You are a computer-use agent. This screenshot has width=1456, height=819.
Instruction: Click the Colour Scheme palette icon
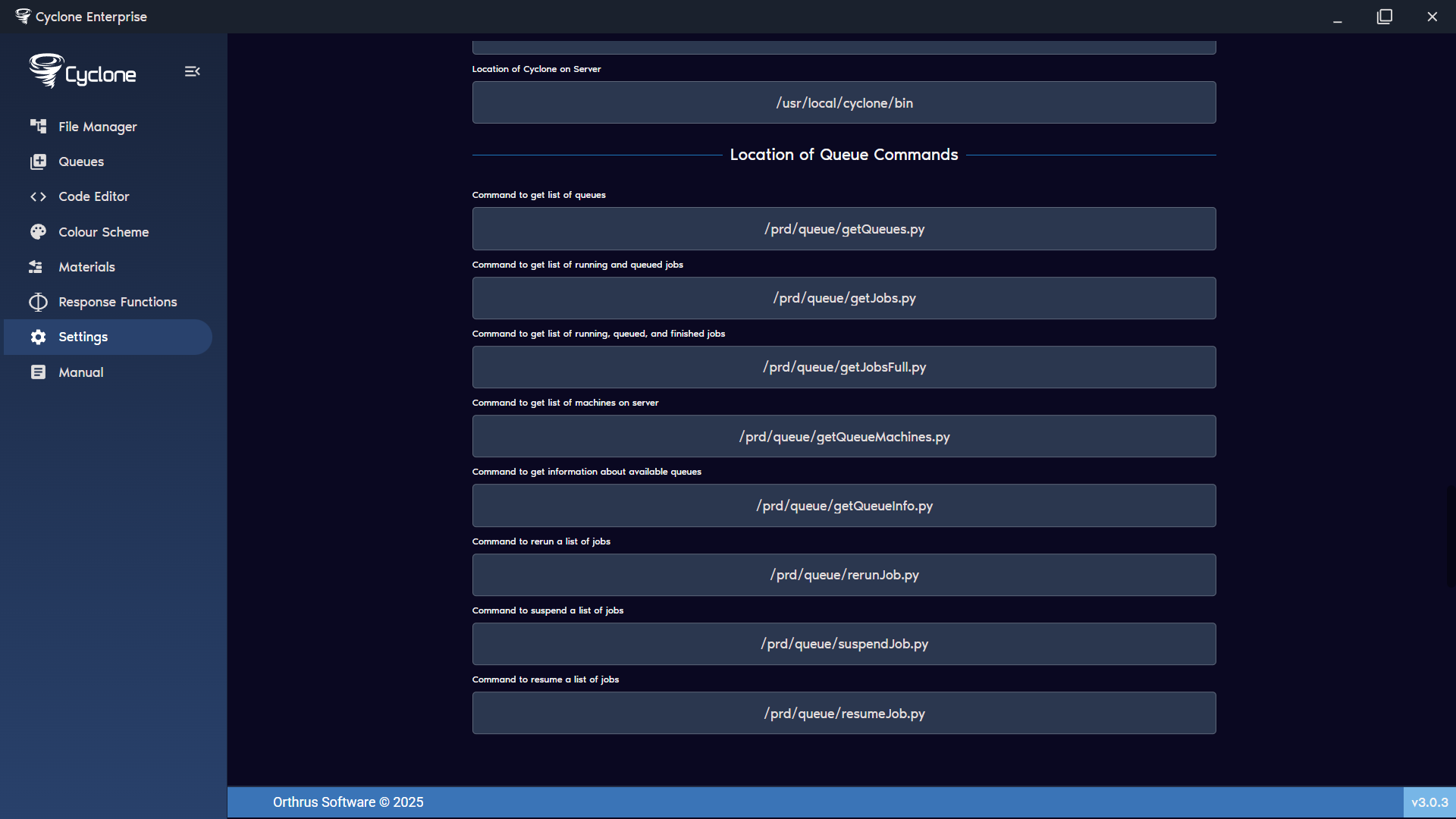pos(38,232)
